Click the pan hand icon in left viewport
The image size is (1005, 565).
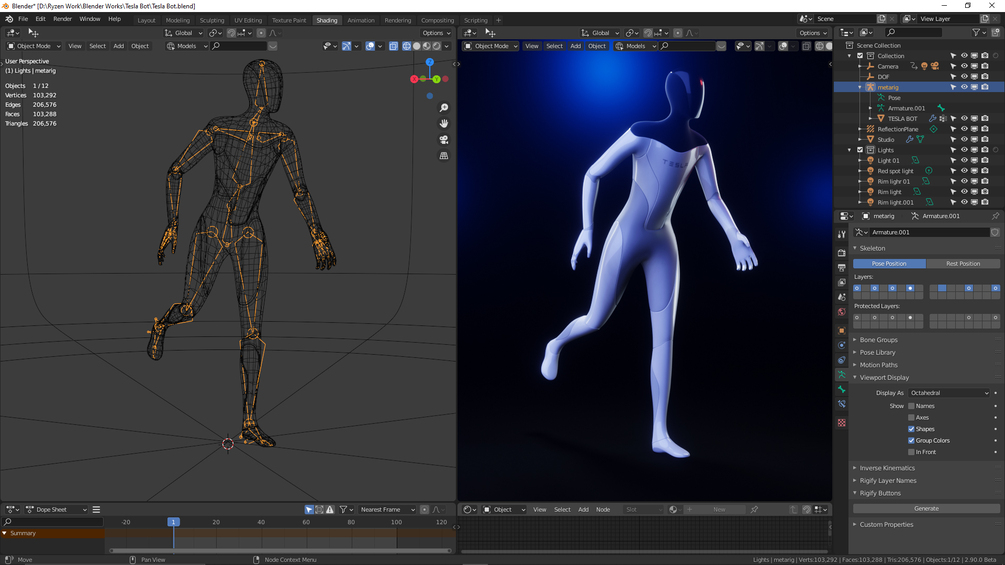[x=443, y=124]
